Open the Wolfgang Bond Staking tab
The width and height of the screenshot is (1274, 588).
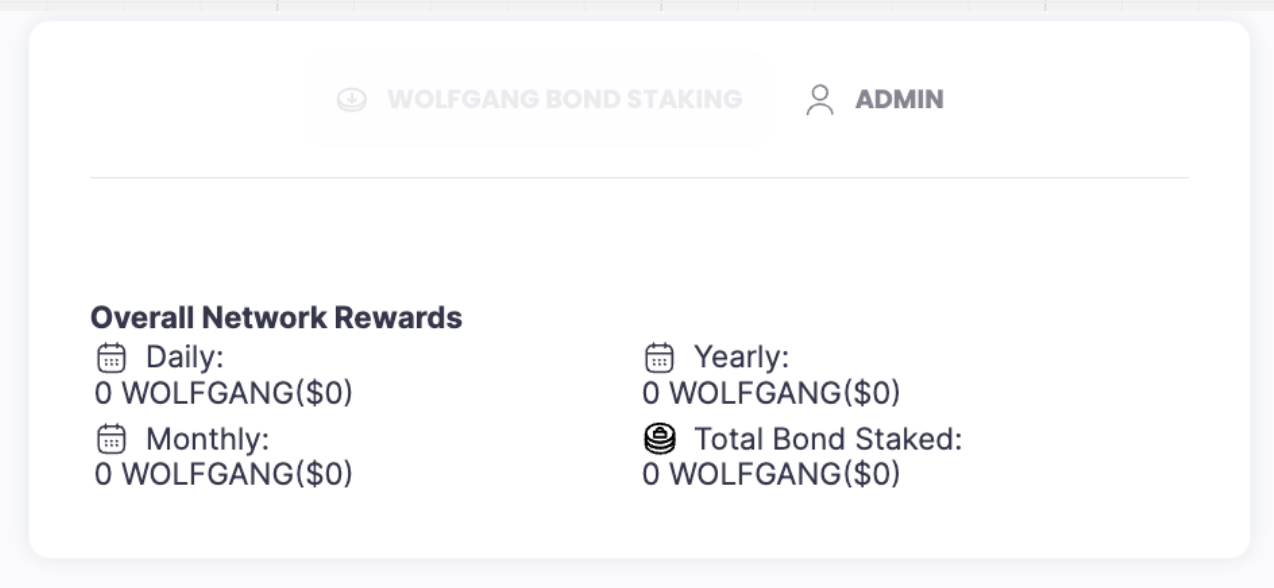[x=538, y=99]
